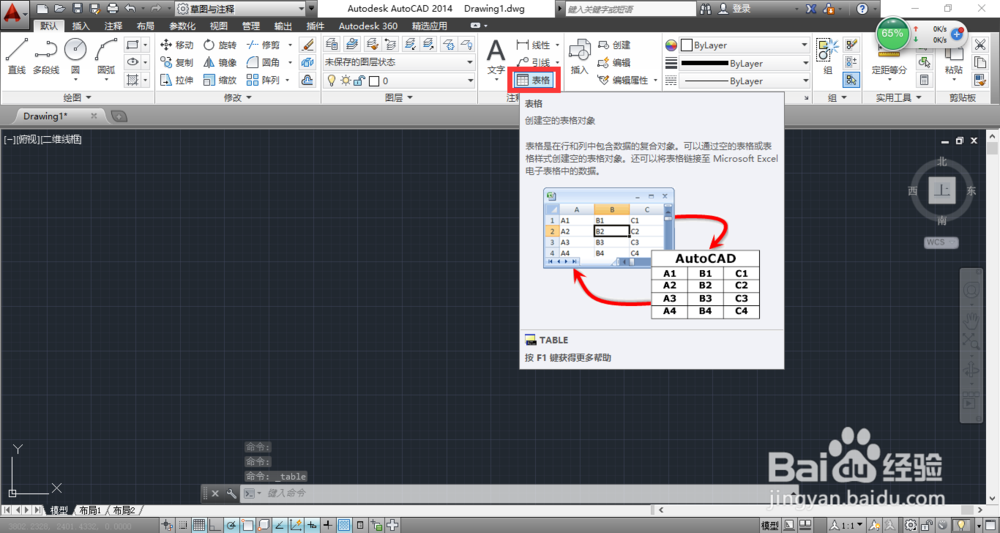This screenshot has width=1000, height=533.
Task: Switch to the View (视图) ribbon tab
Action: point(219,26)
